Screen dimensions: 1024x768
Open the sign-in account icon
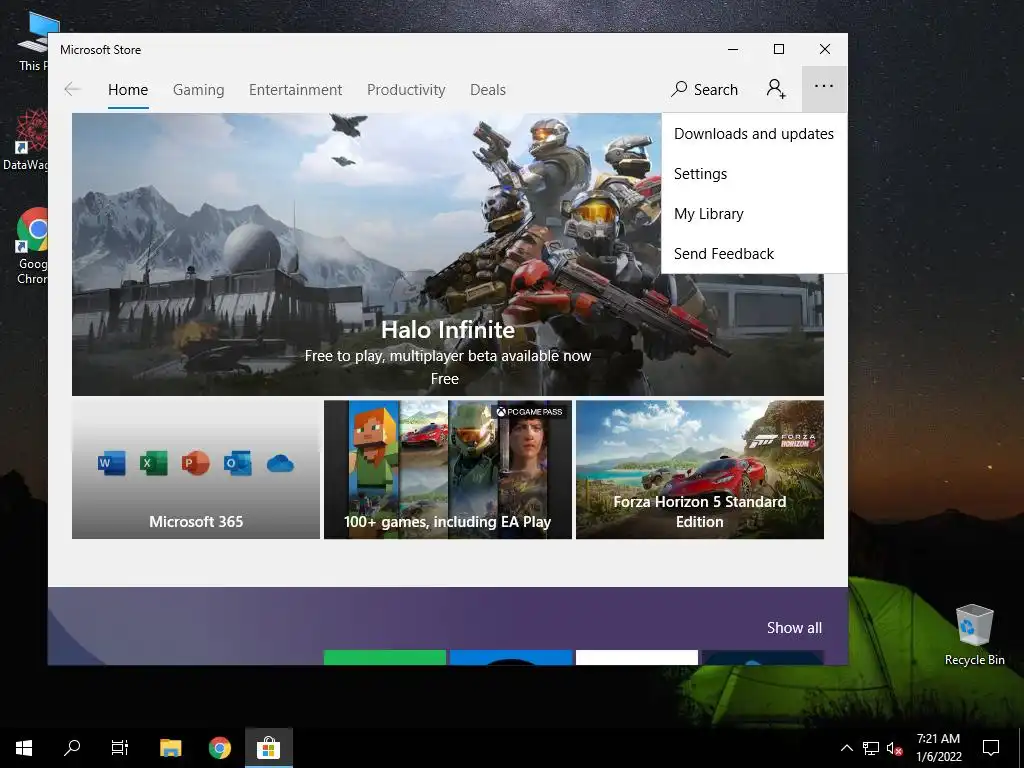(x=776, y=89)
